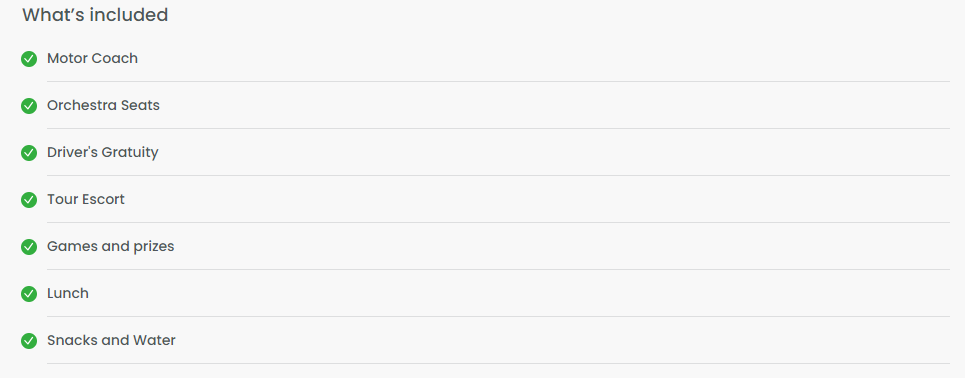Select the Driver's Gratuity text label
The width and height of the screenshot is (965, 378).
point(103,152)
